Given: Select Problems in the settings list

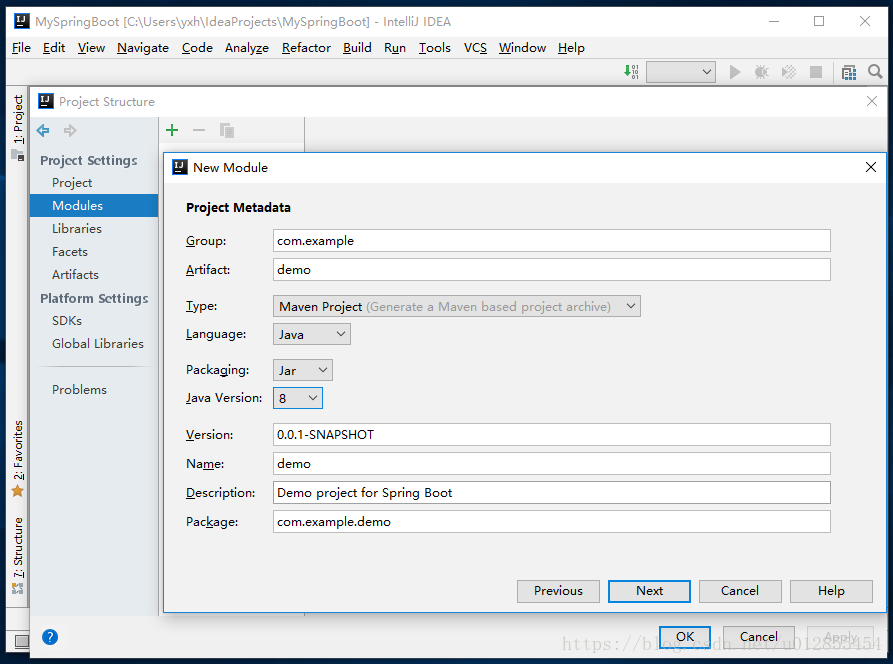Looking at the screenshot, I should 94,390.
